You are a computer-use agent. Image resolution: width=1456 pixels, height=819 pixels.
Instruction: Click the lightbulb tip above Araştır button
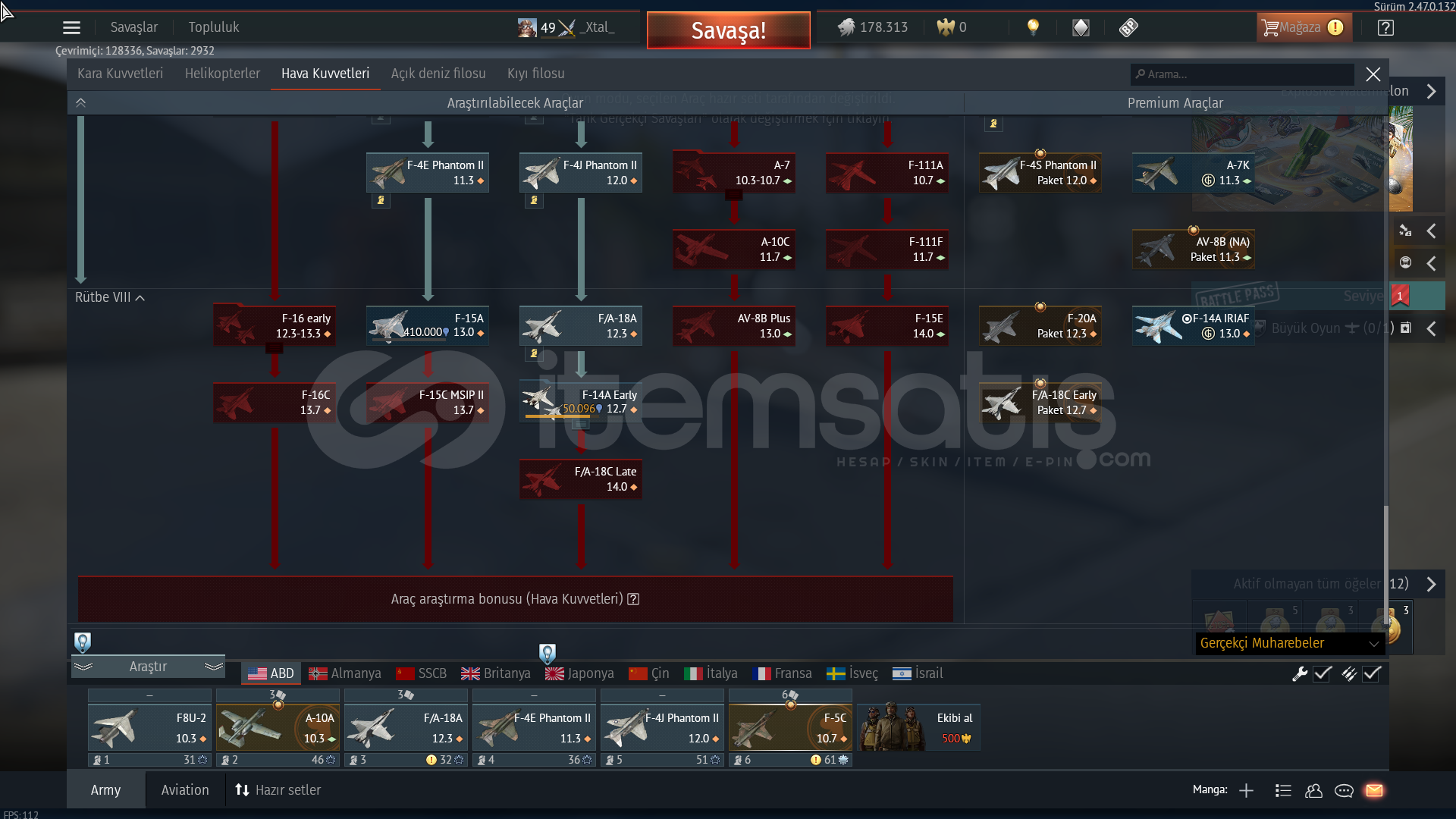[x=83, y=642]
